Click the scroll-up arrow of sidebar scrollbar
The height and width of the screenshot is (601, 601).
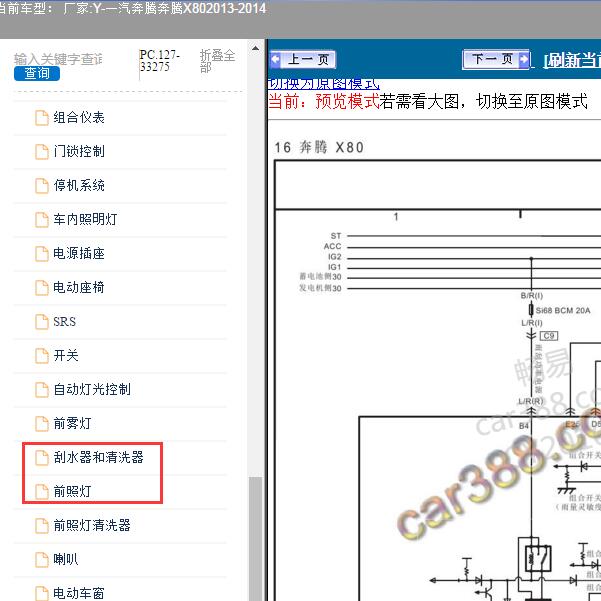point(255,49)
